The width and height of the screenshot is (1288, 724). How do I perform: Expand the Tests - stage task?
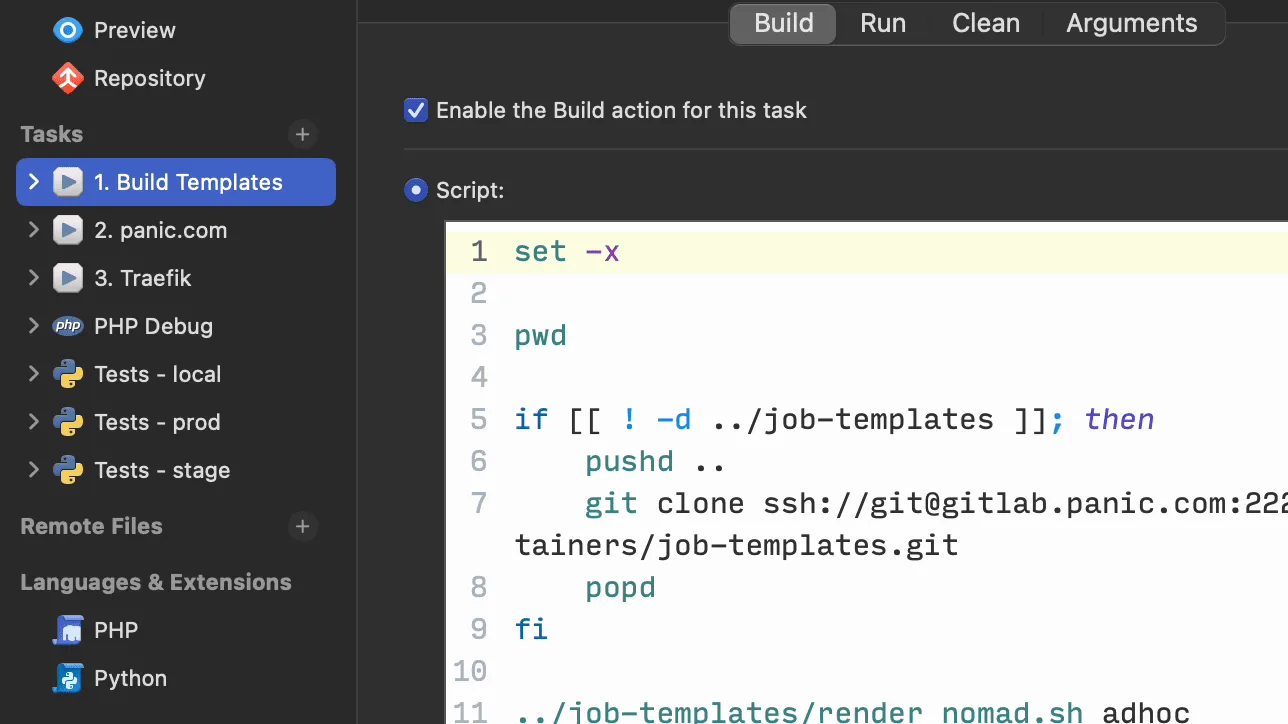click(x=33, y=470)
